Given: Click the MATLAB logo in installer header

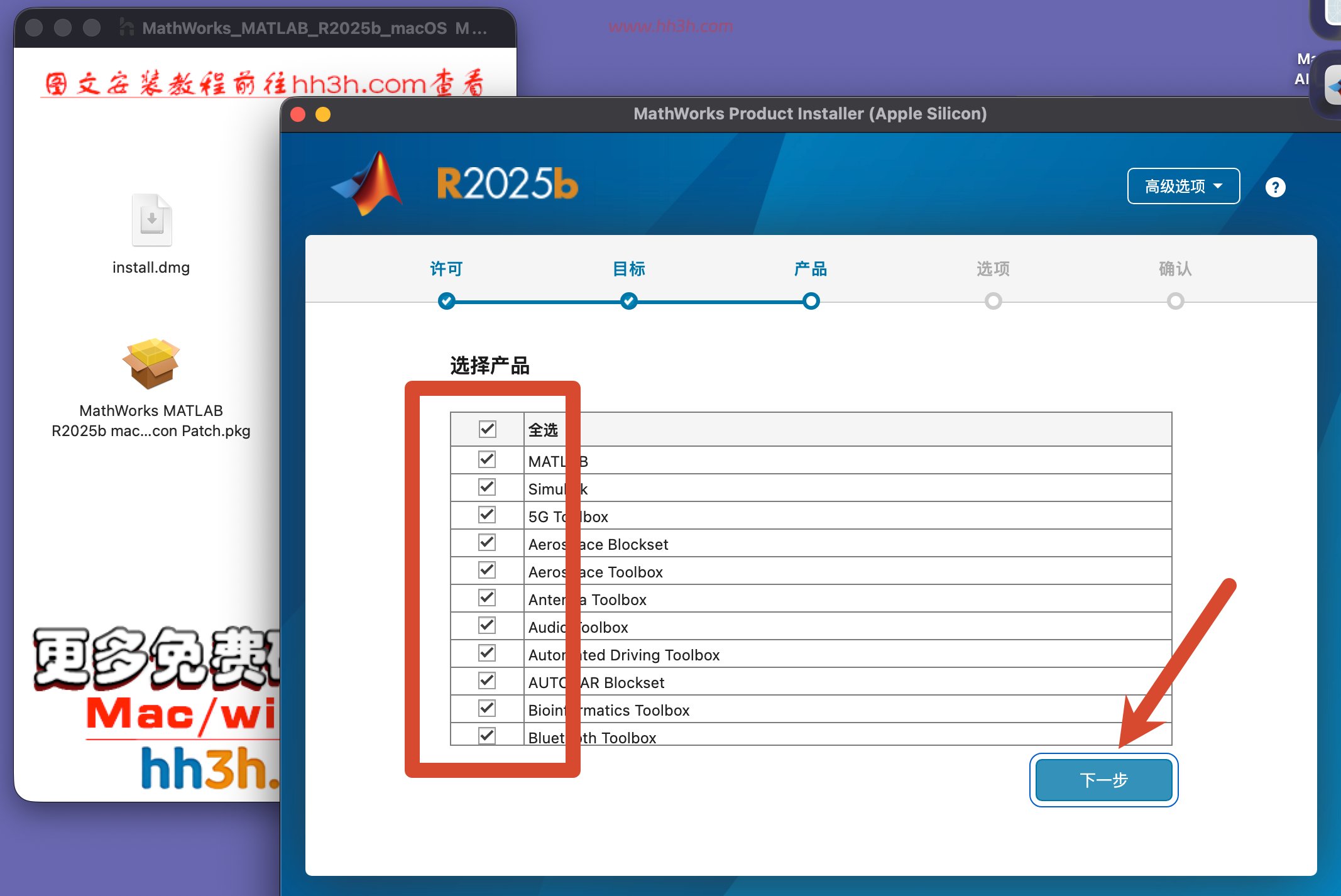Looking at the screenshot, I should pyautogui.click(x=368, y=183).
